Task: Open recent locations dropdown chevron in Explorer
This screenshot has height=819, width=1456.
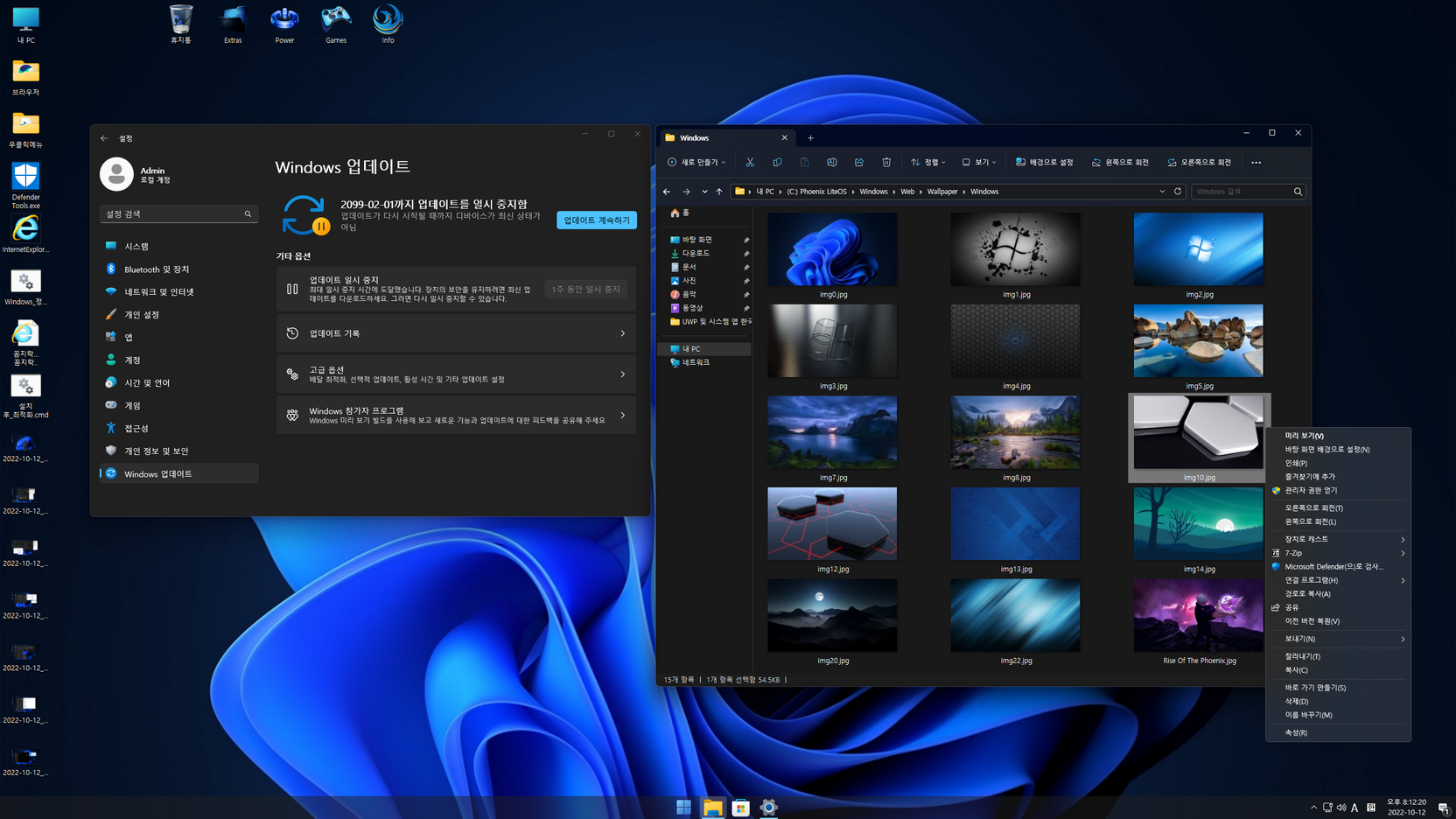Action: [704, 192]
